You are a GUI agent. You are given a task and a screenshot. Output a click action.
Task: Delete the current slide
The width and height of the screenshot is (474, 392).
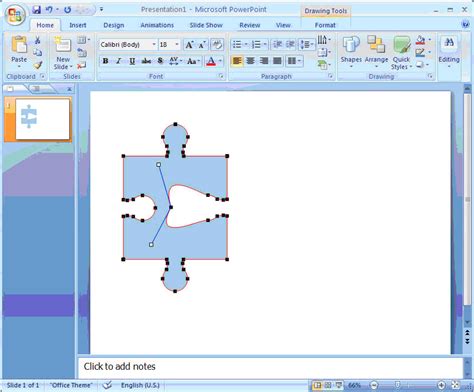[82, 65]
